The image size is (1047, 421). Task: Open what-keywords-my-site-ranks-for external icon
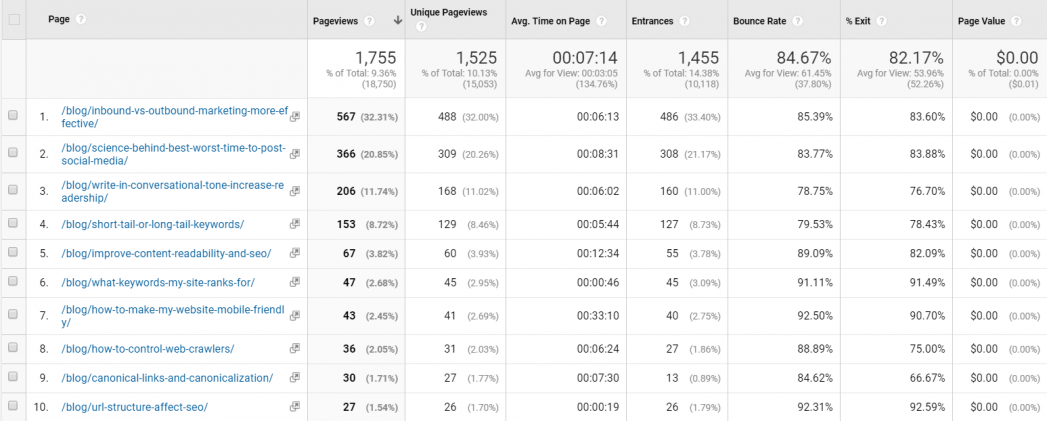pyautogui.click(x=294, y=282)
